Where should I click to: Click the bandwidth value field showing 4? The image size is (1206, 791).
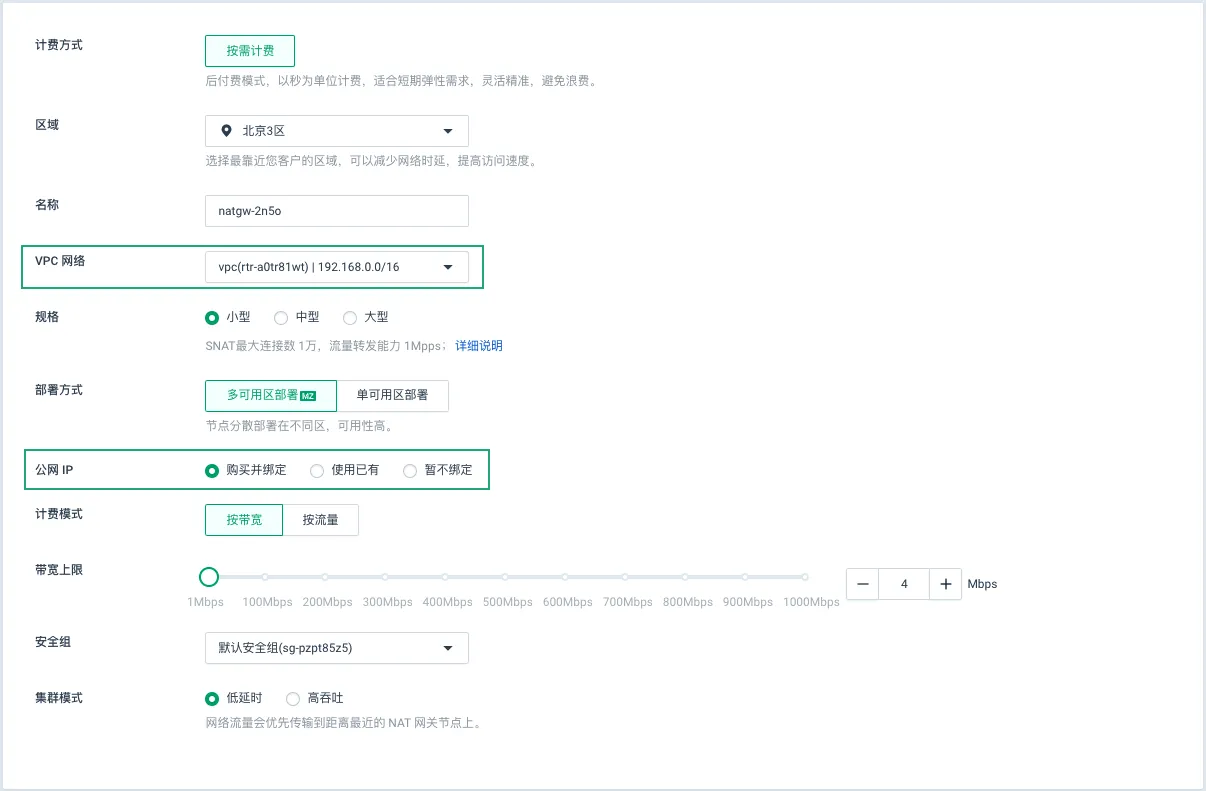pyautogui.click(x=904, y=584)
